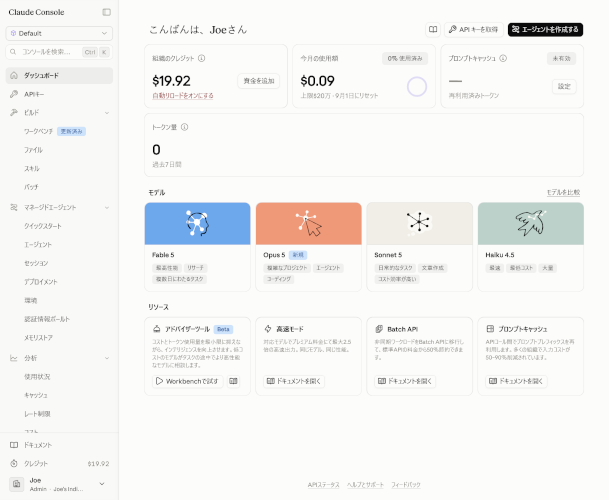The width and height of the screenshot is (609, 500).
Task: Open the クレジット icon at sidebar bottom
Action: [14, 463]
